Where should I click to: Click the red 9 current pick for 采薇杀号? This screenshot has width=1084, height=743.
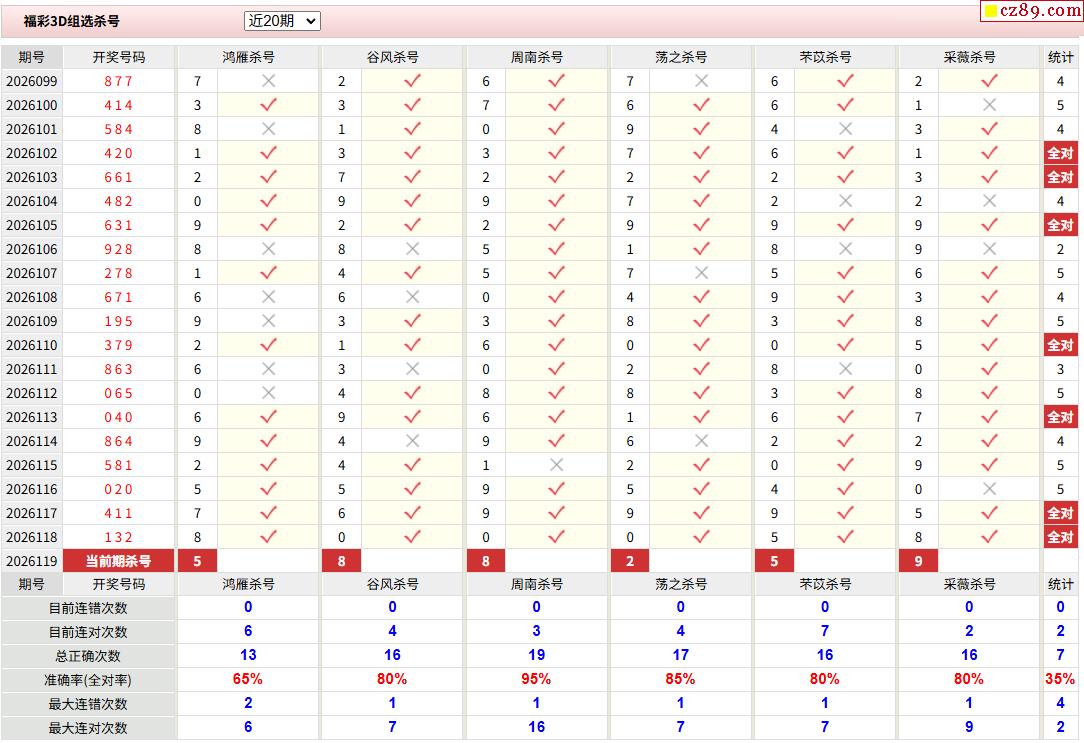pyautogui.click(x=918, y=561)
